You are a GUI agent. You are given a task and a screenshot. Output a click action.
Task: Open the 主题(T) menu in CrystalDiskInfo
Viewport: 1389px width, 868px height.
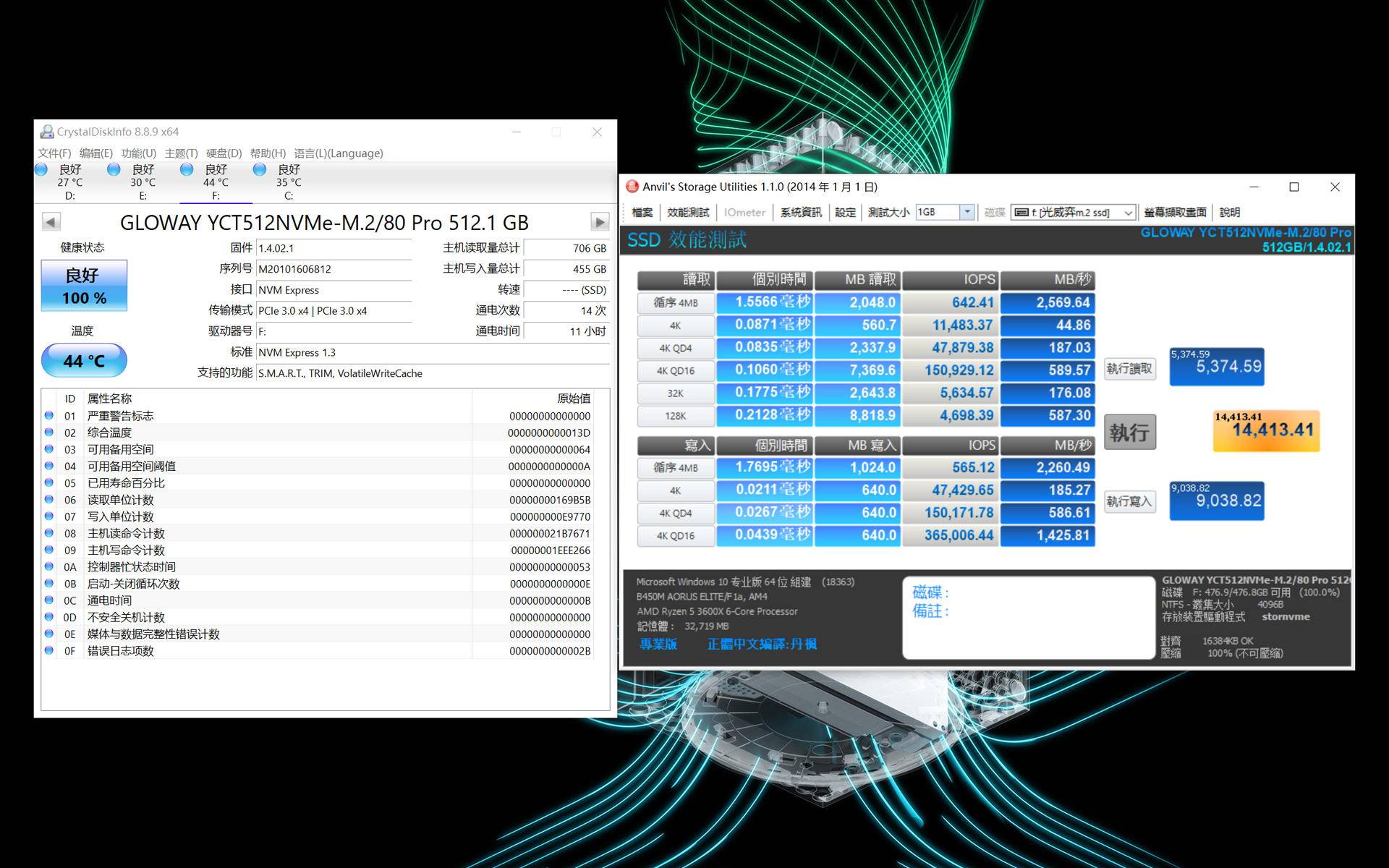(x=181, y=153)
